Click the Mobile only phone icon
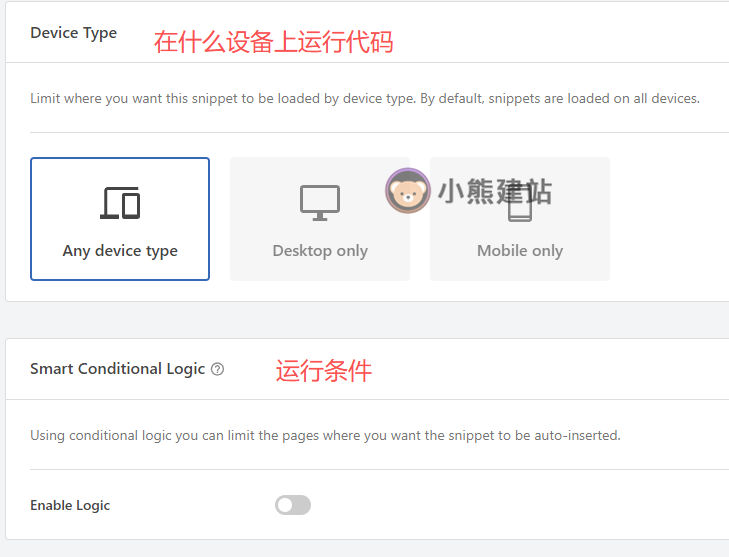This screenshot has width=729, height=557. coord(520,205)
